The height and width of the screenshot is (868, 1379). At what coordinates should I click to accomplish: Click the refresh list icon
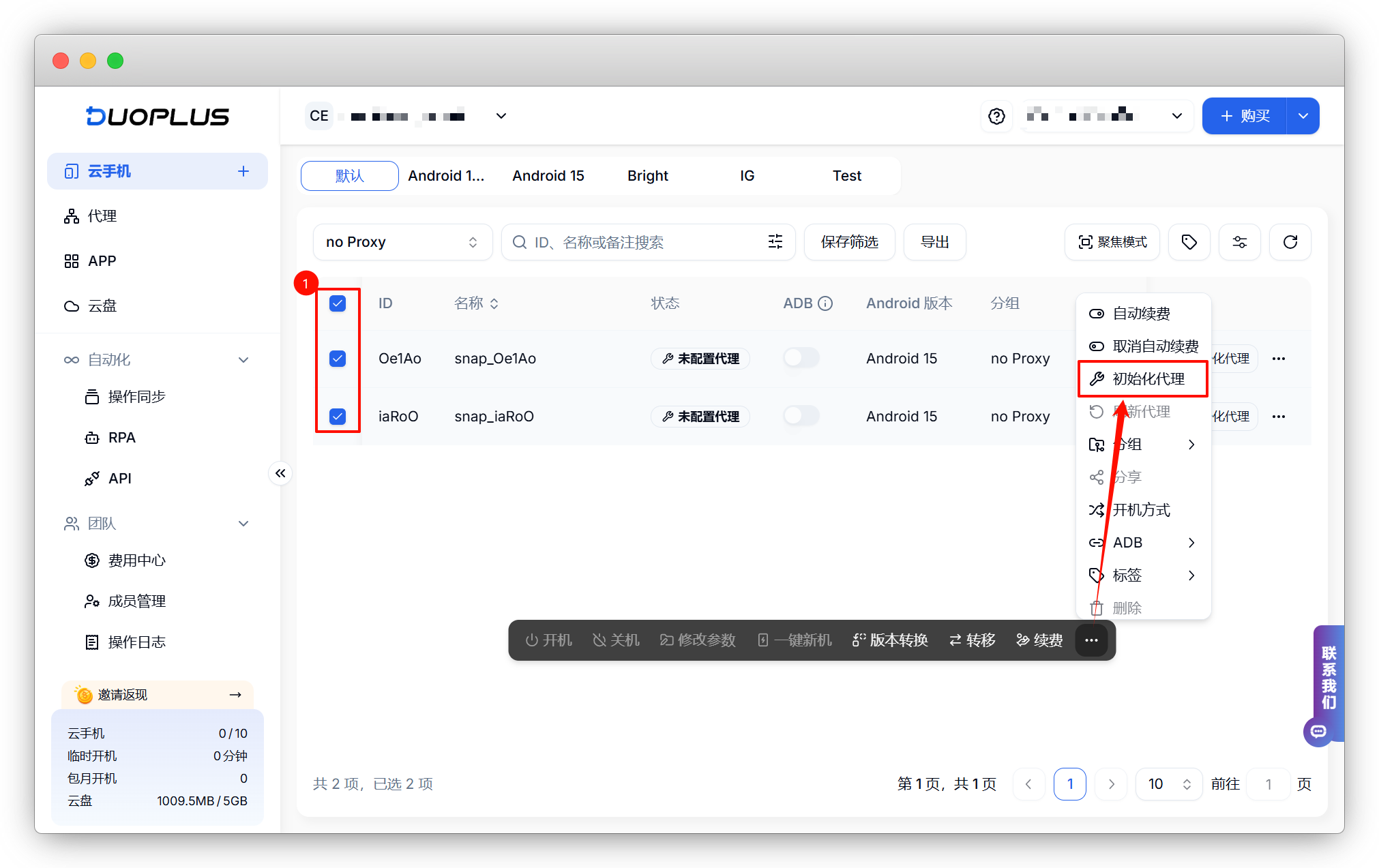point(1290,242)
